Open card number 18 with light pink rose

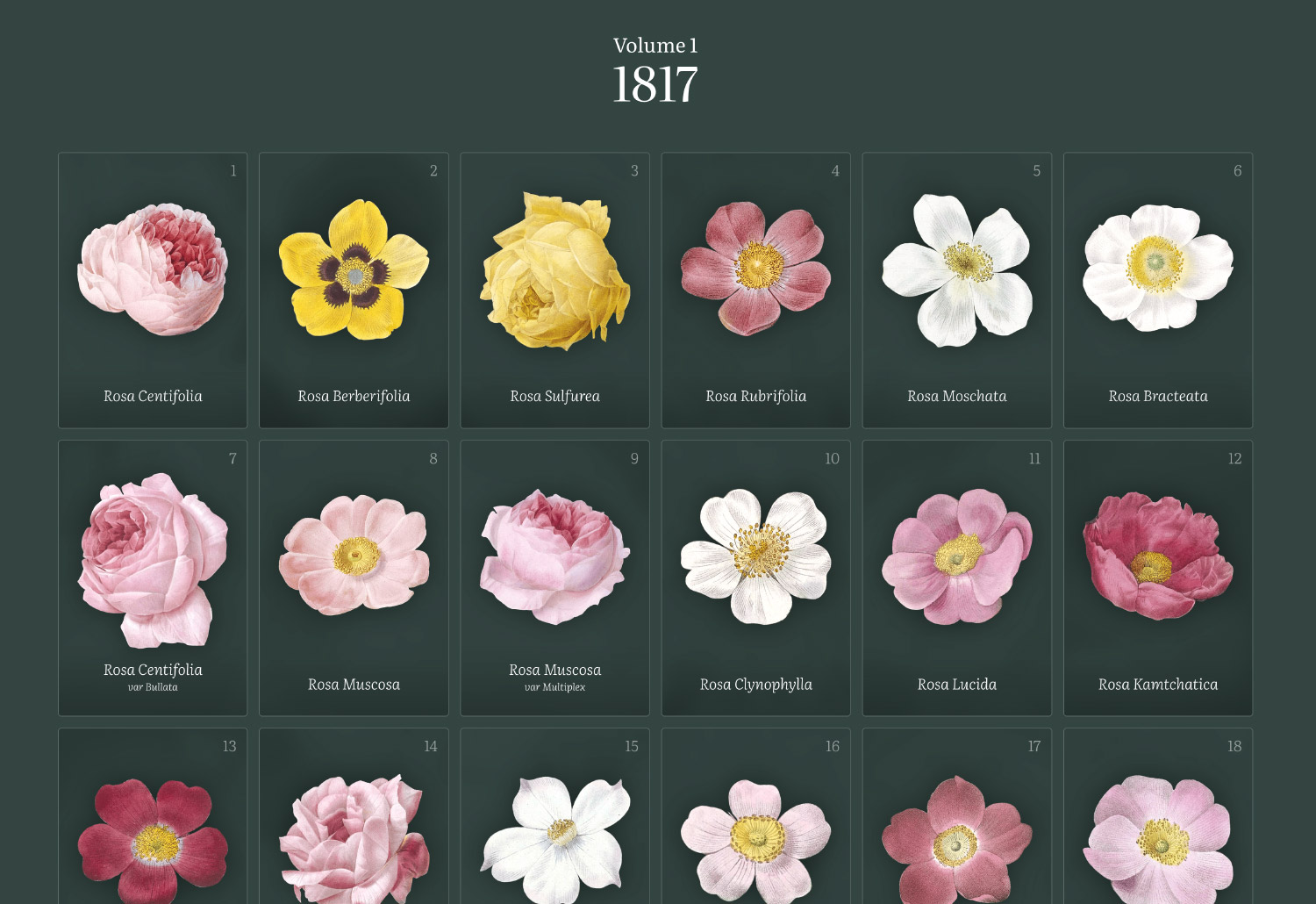click(1158, 816)
